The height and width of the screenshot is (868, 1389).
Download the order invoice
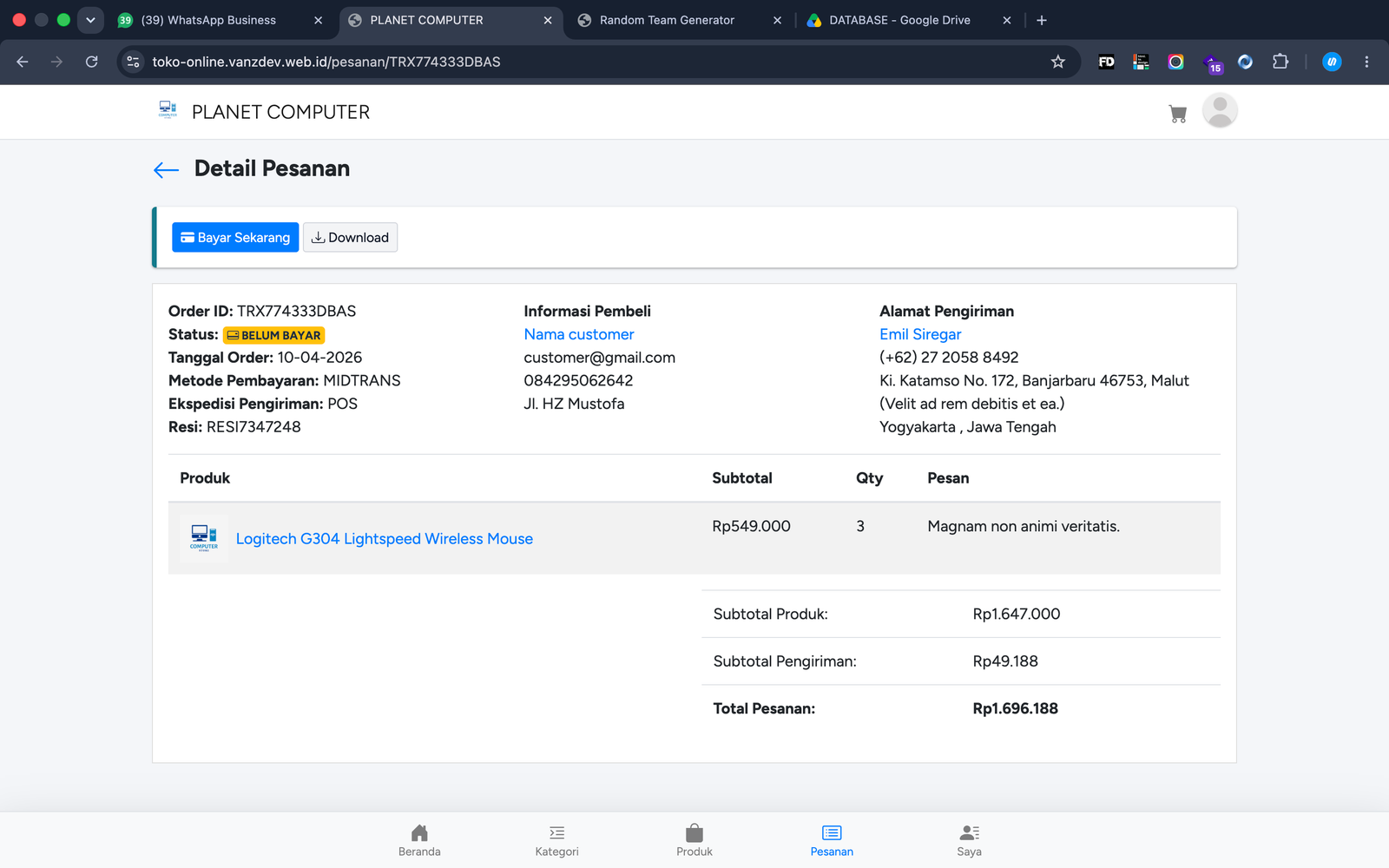(350, 238)
